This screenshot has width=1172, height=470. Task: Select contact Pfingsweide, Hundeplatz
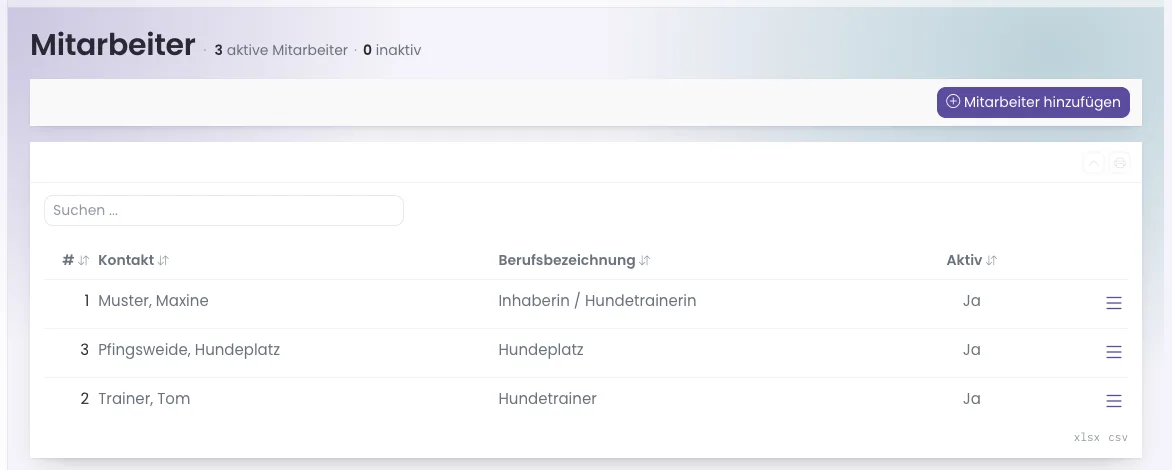(189, 350)
